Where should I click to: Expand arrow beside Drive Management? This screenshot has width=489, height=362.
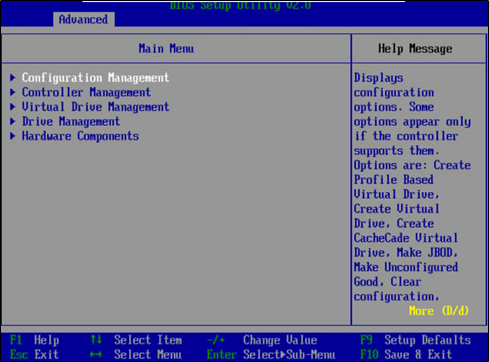(13, 121)
